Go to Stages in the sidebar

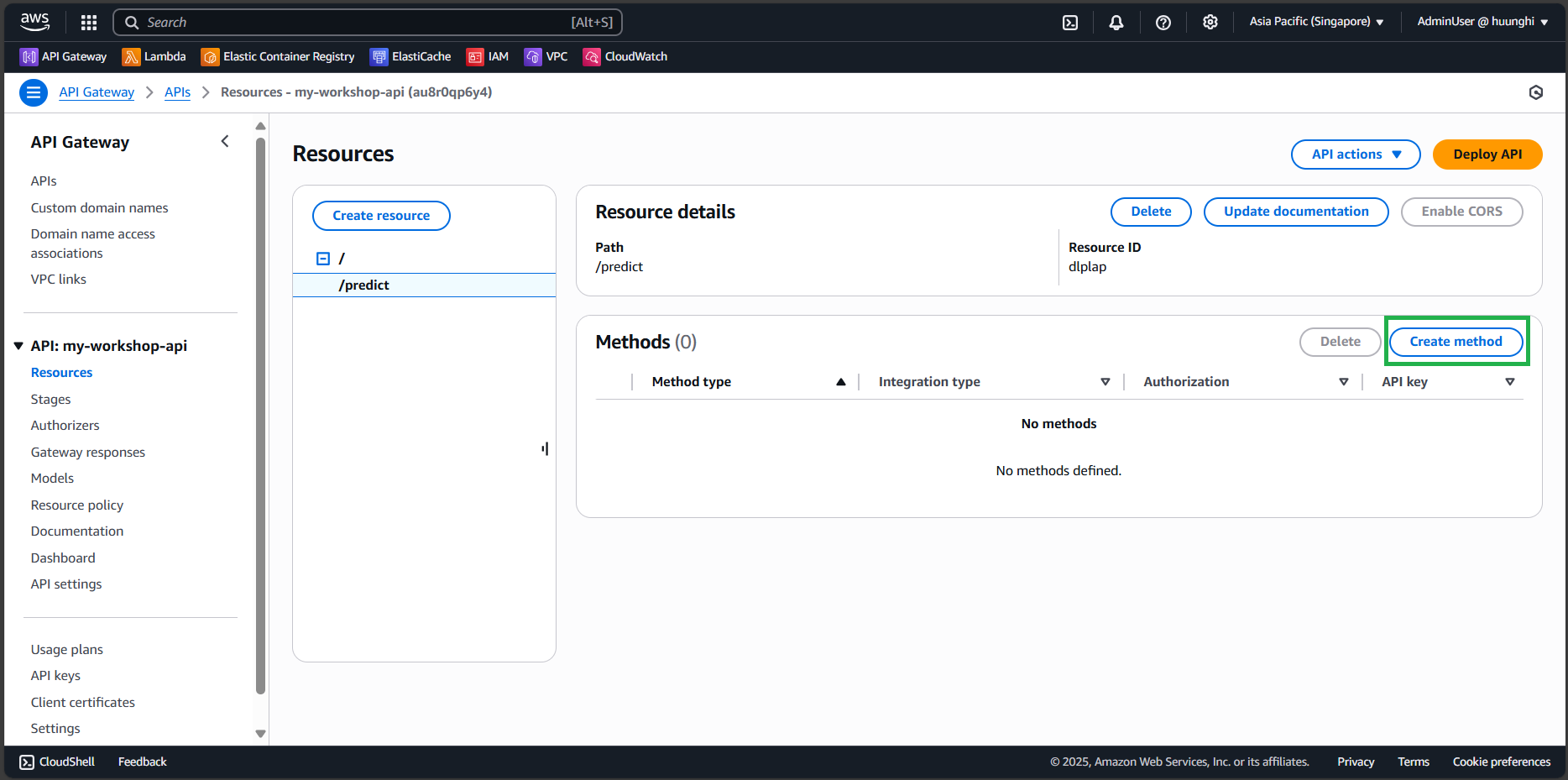point(50,400)
